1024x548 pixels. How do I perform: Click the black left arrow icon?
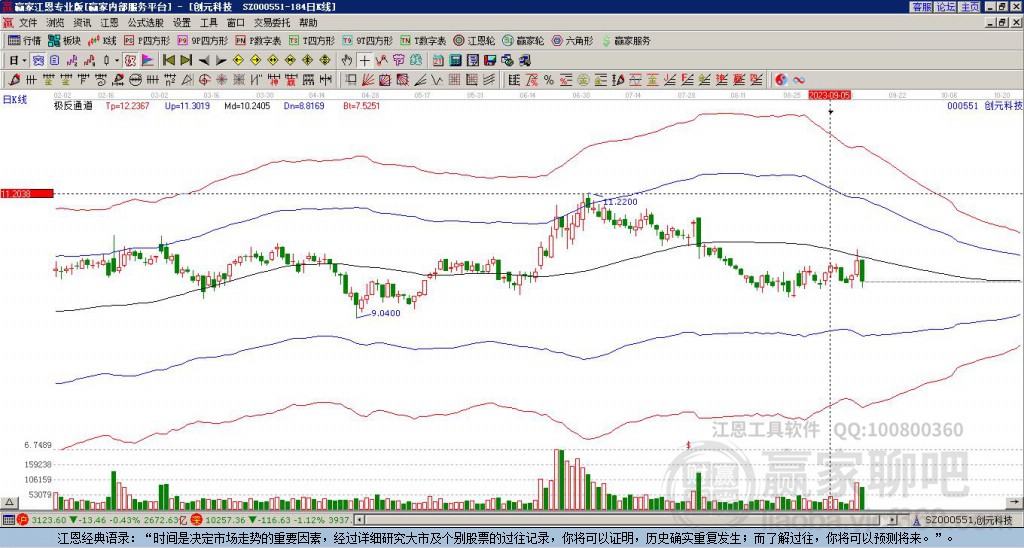[x=204, y=61]
